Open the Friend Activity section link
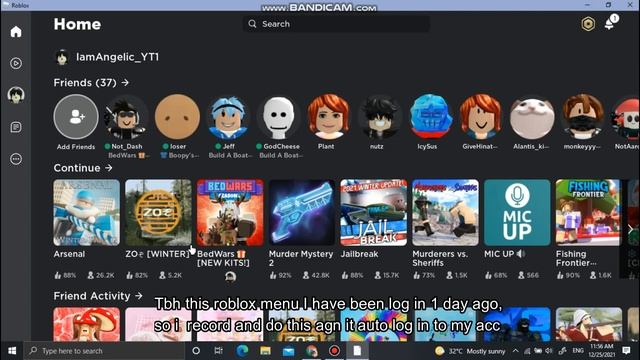This screenshot has height=360, width=640. click(98, 296)
